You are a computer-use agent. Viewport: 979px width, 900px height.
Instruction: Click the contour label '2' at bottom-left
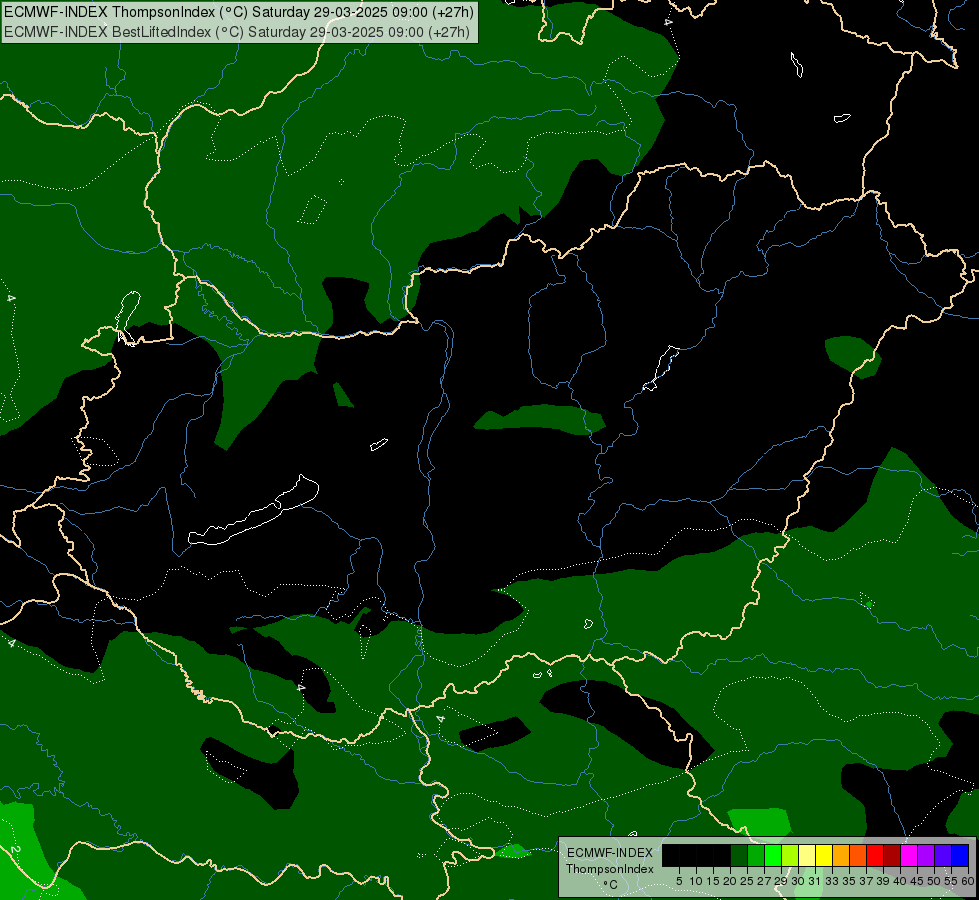coord(16,851)
